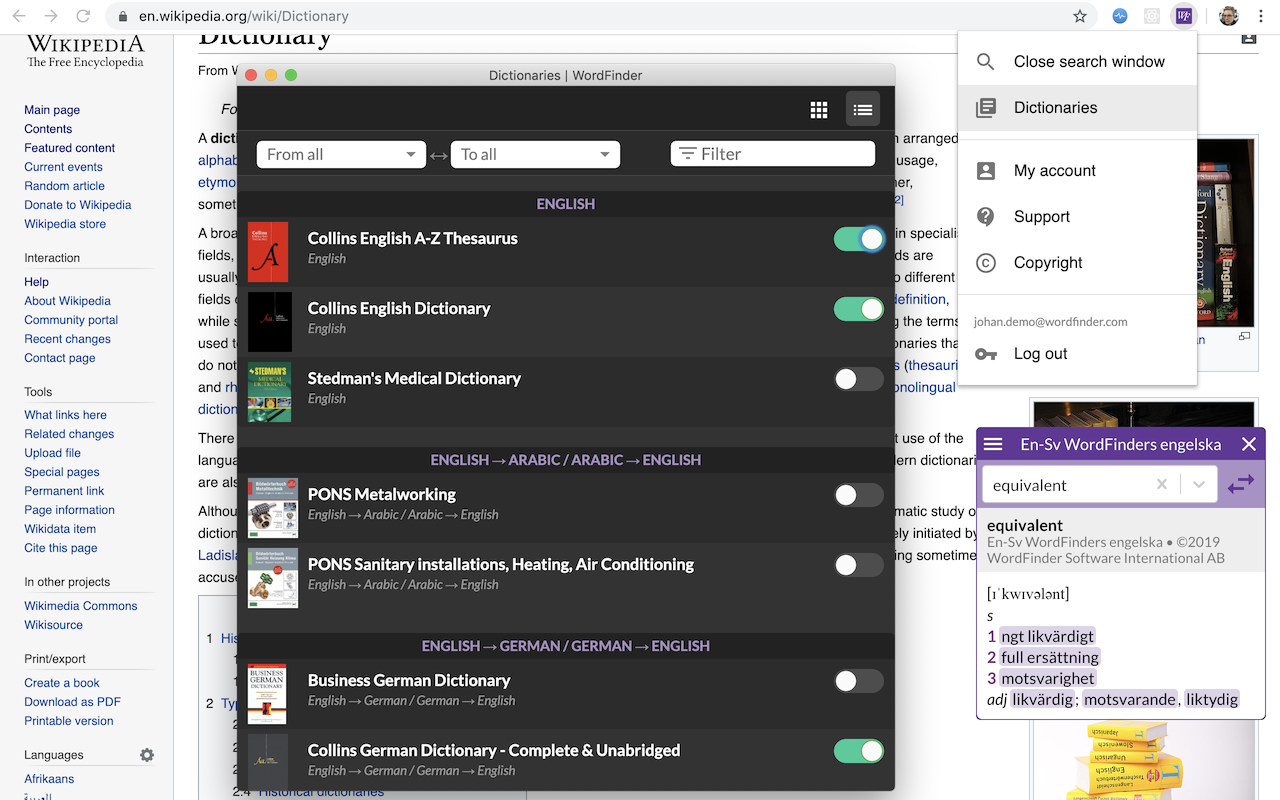The height and width of the screenshot is (800, 1280).
Task: Switch to list view in Dictionaries window
Action: 863,110
